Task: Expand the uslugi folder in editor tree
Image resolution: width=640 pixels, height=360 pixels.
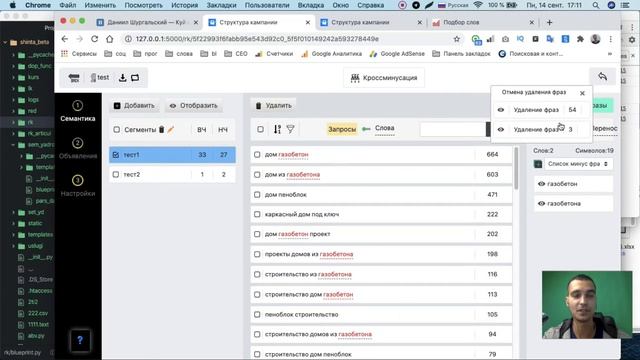Action: click(14, 246)
